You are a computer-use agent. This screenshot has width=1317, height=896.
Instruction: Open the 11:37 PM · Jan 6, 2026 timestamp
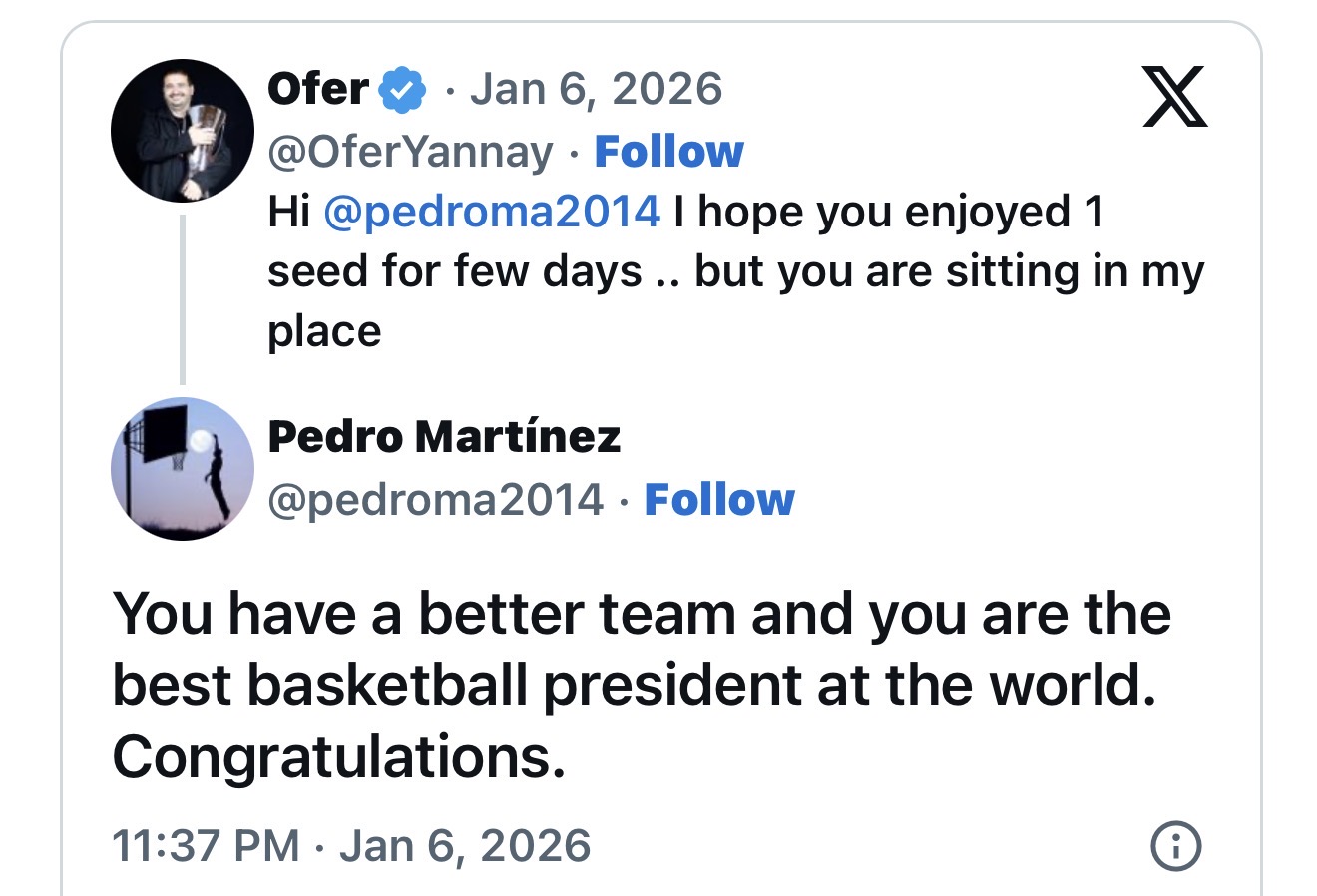point(351,846)
